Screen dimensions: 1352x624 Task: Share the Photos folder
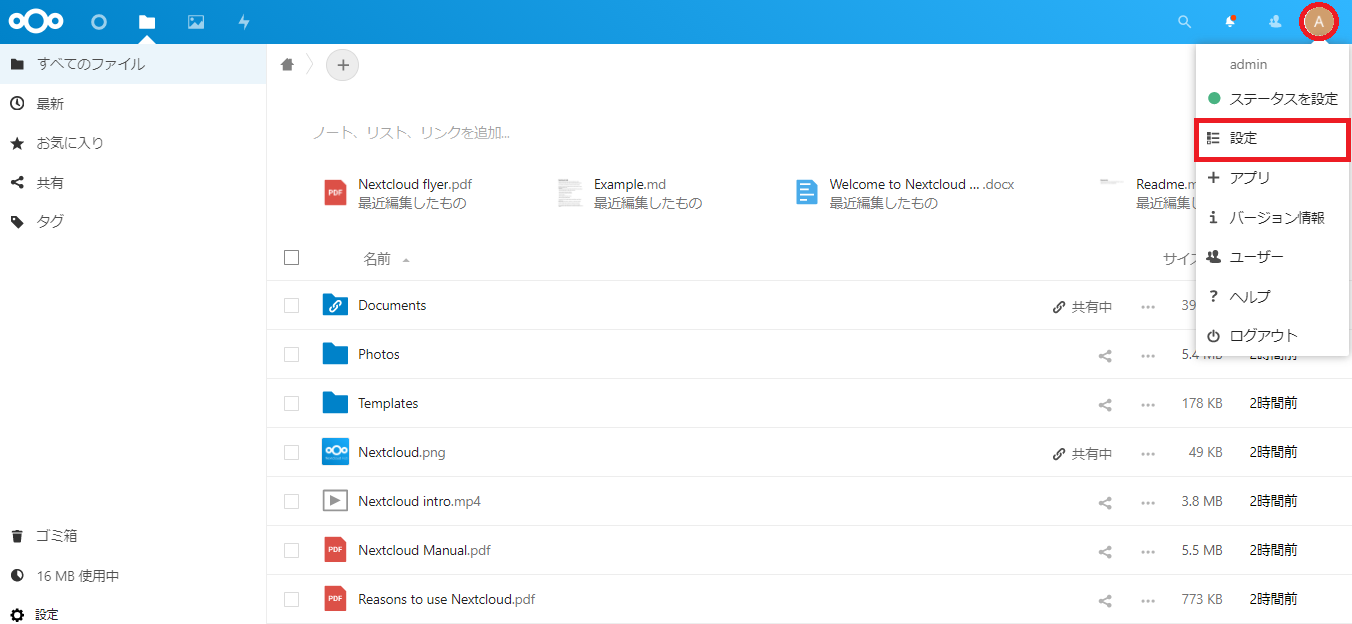[1105, 355]
